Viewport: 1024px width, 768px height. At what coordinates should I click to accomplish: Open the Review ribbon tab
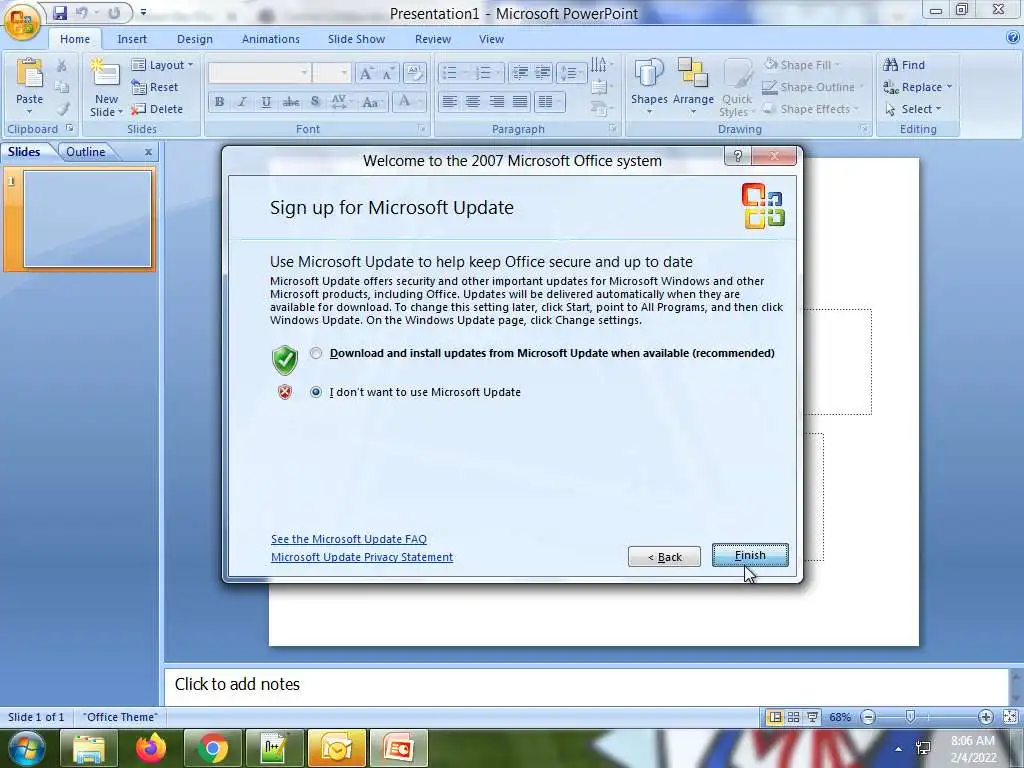point(433,39)
